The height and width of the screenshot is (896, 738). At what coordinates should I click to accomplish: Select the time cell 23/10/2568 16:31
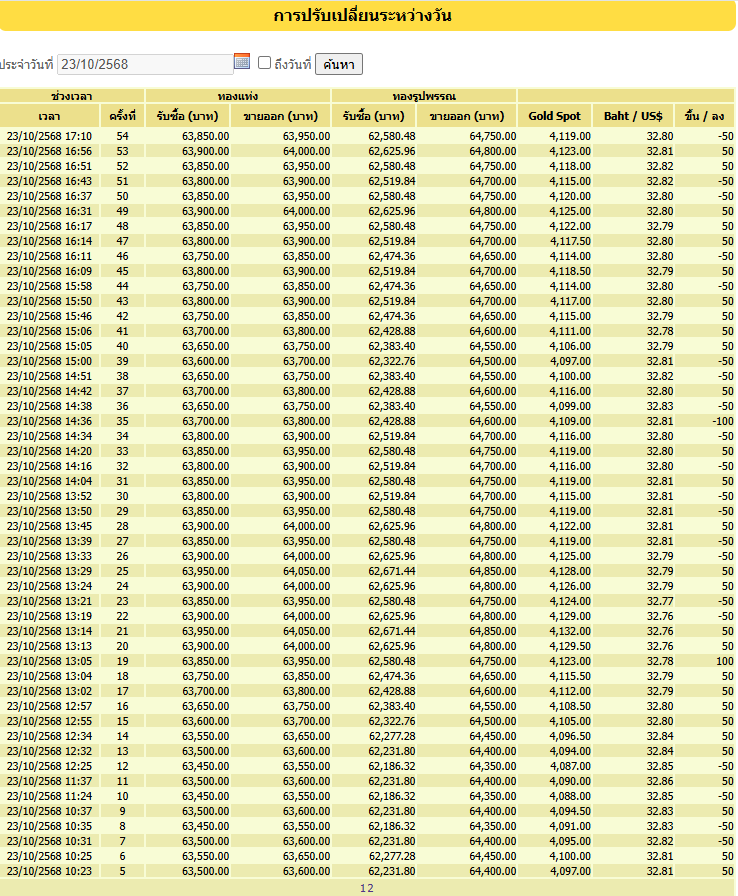[49, 211]
